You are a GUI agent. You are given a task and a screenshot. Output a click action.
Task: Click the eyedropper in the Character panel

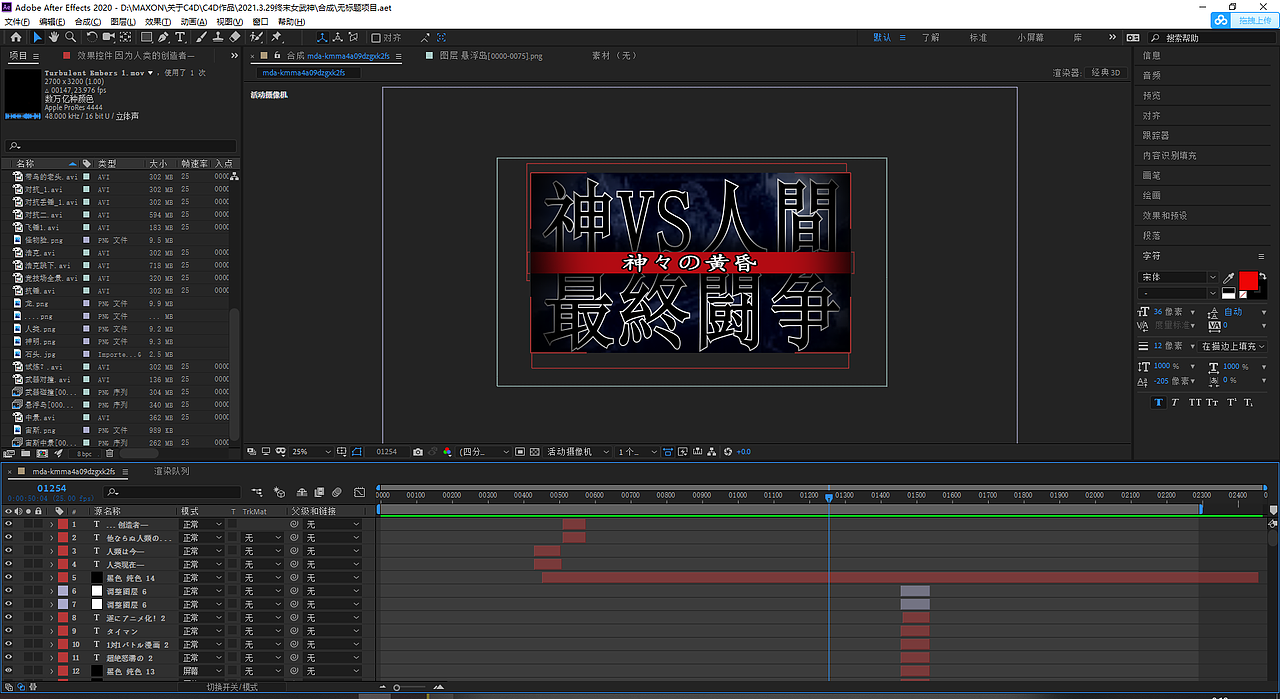coord(1229,277)
